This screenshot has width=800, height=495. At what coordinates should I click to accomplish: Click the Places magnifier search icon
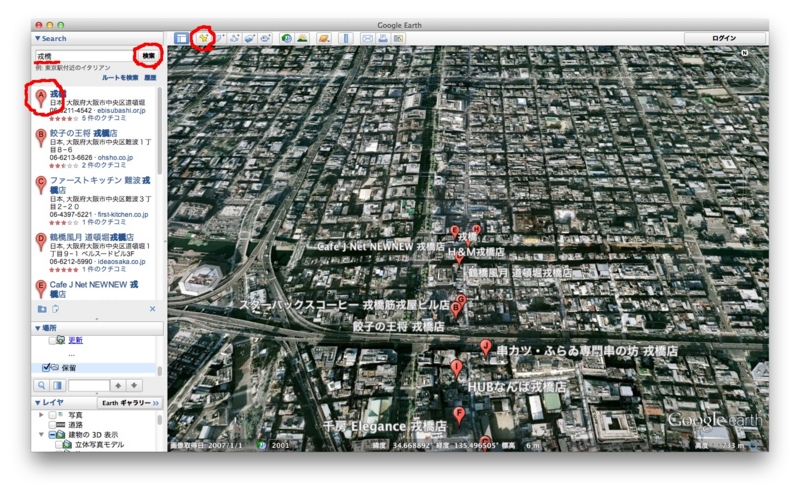coord(42,386)
